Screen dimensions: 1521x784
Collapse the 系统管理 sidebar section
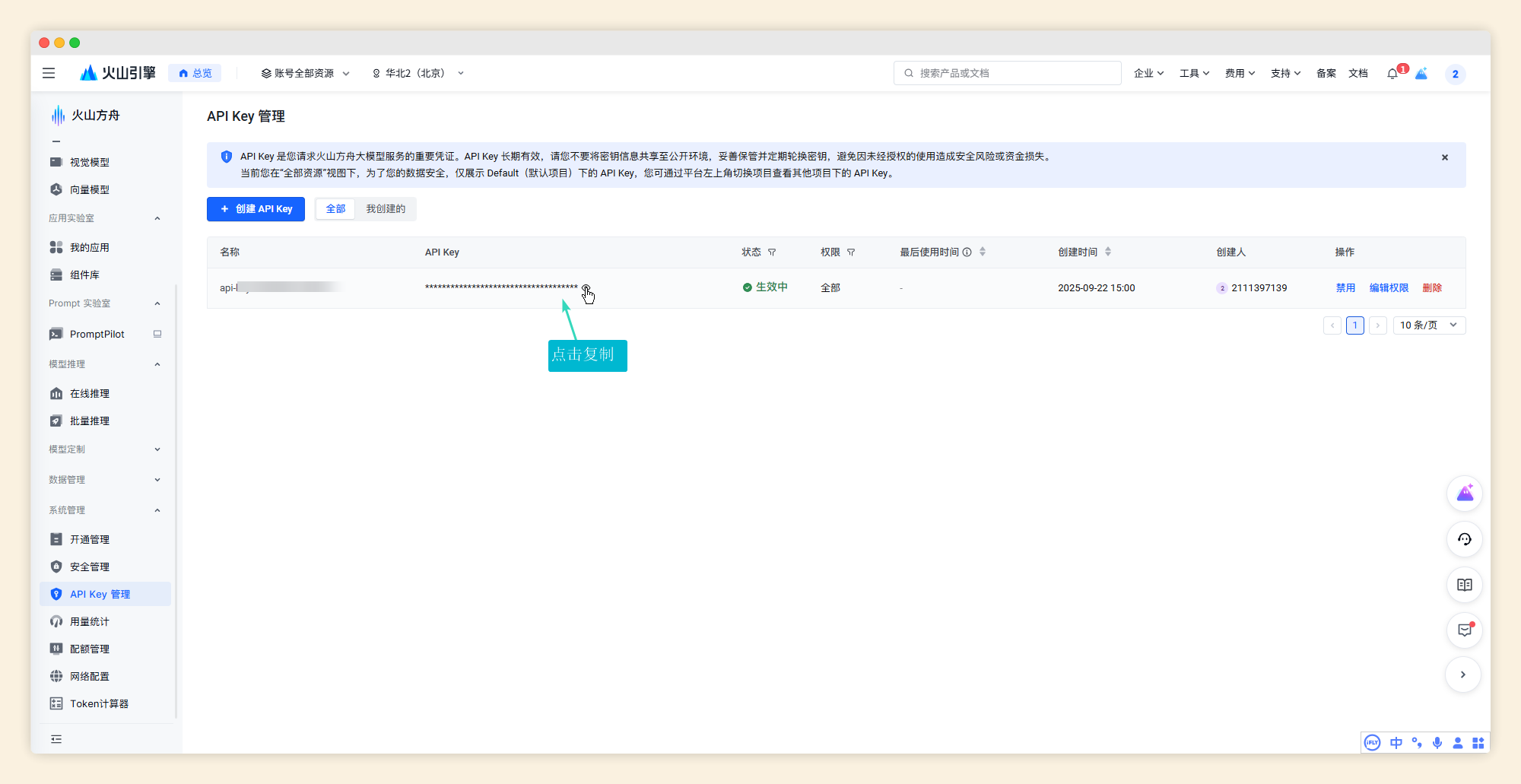tap(157, 510)
